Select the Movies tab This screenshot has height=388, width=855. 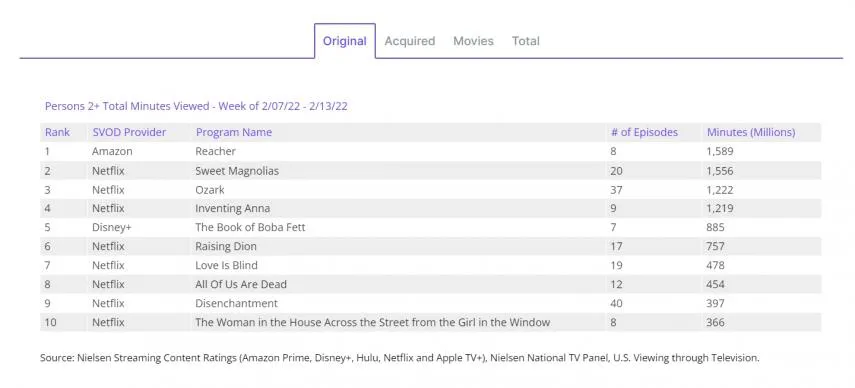473,41
